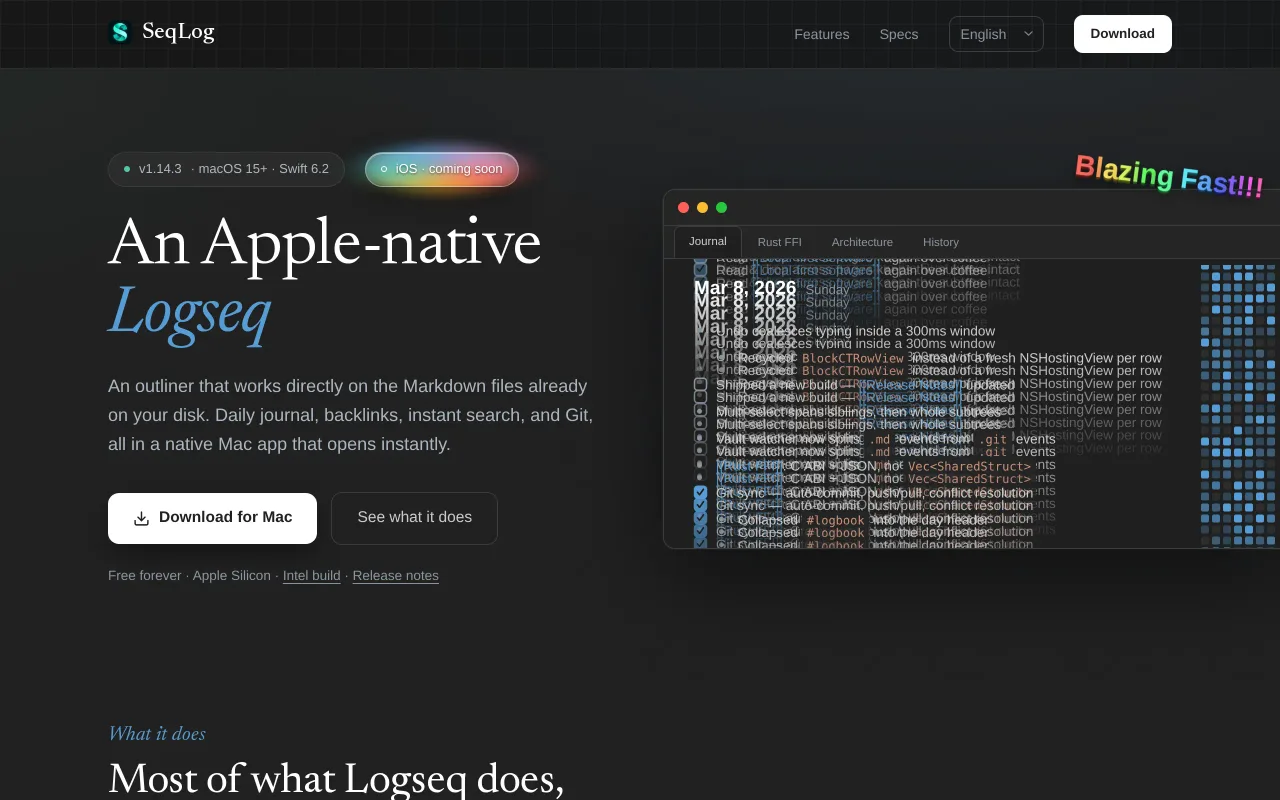Click the See what it does button
The width and height of the screenshot is (1280, 800).
pos(414,518)
